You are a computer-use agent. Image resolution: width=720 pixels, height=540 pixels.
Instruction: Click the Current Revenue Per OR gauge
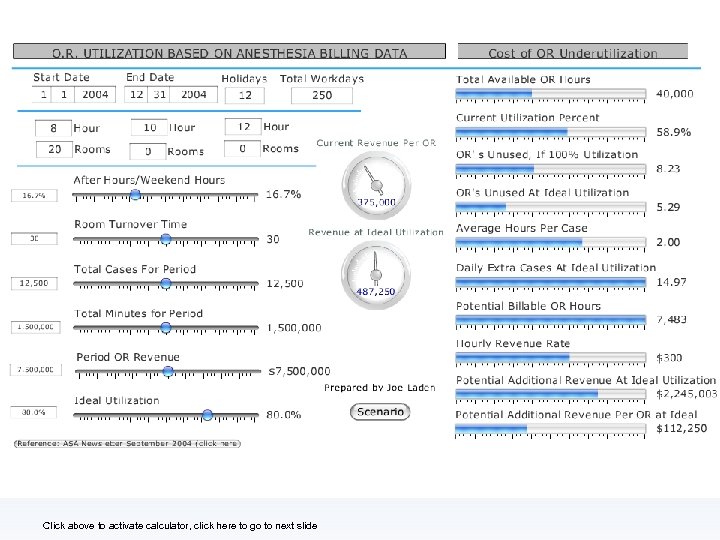pos(376,186)
